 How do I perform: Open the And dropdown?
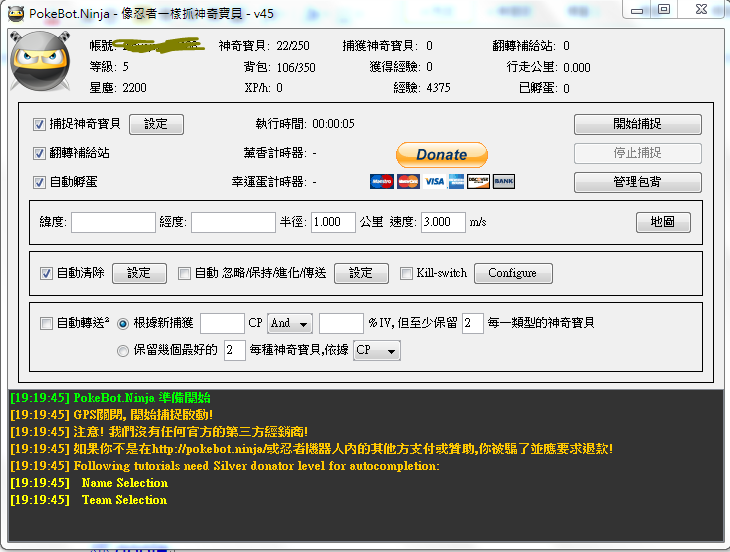(x=290, y=323)
